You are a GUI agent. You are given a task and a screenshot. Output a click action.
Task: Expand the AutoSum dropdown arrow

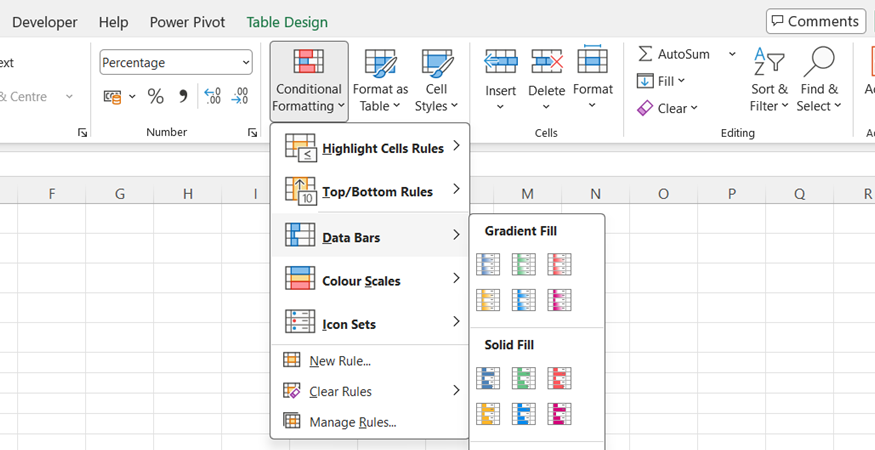(732, 54)
